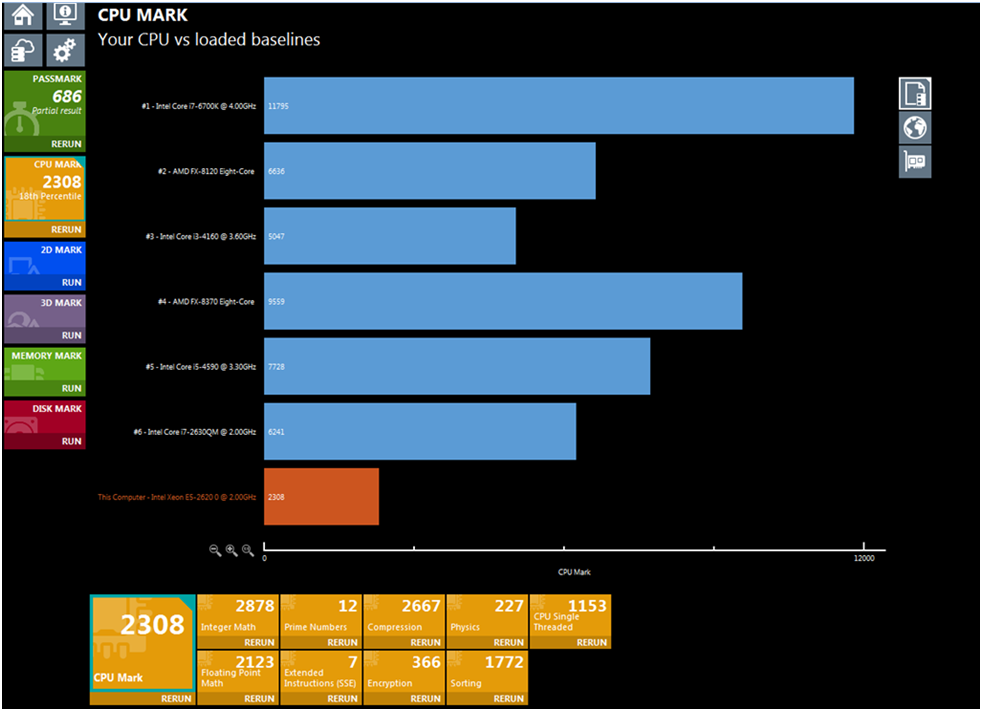Select the Sorting 1772 tile
Image resolution: width=982 pixels, height=711 pixels.
click(487, 672)
